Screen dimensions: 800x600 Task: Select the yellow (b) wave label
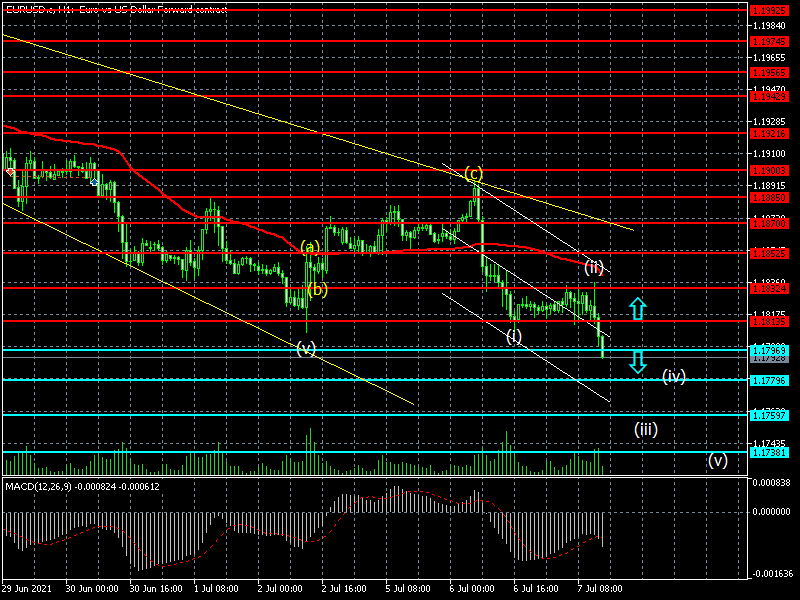pyautogui.click(x=317, y=290)
